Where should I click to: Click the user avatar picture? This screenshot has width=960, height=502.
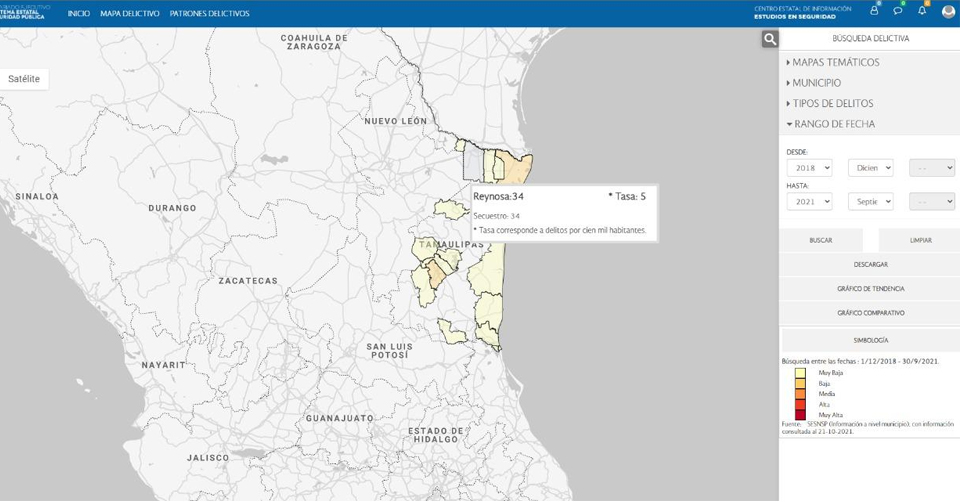[x=948, y=12]
